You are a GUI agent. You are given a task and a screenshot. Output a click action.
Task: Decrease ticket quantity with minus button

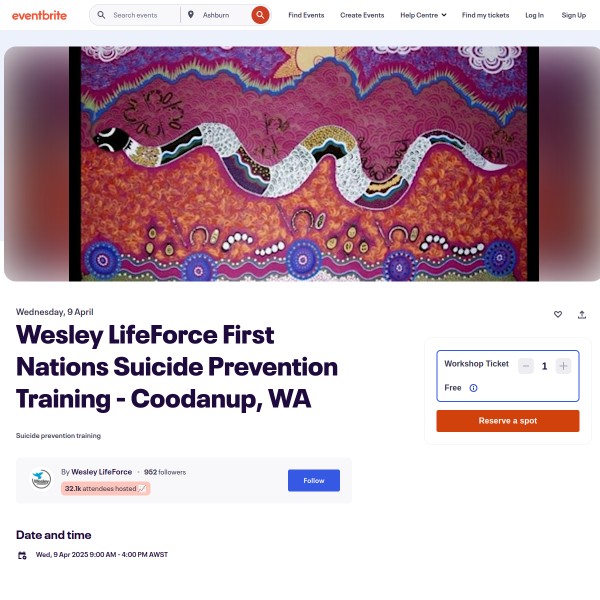526,366
